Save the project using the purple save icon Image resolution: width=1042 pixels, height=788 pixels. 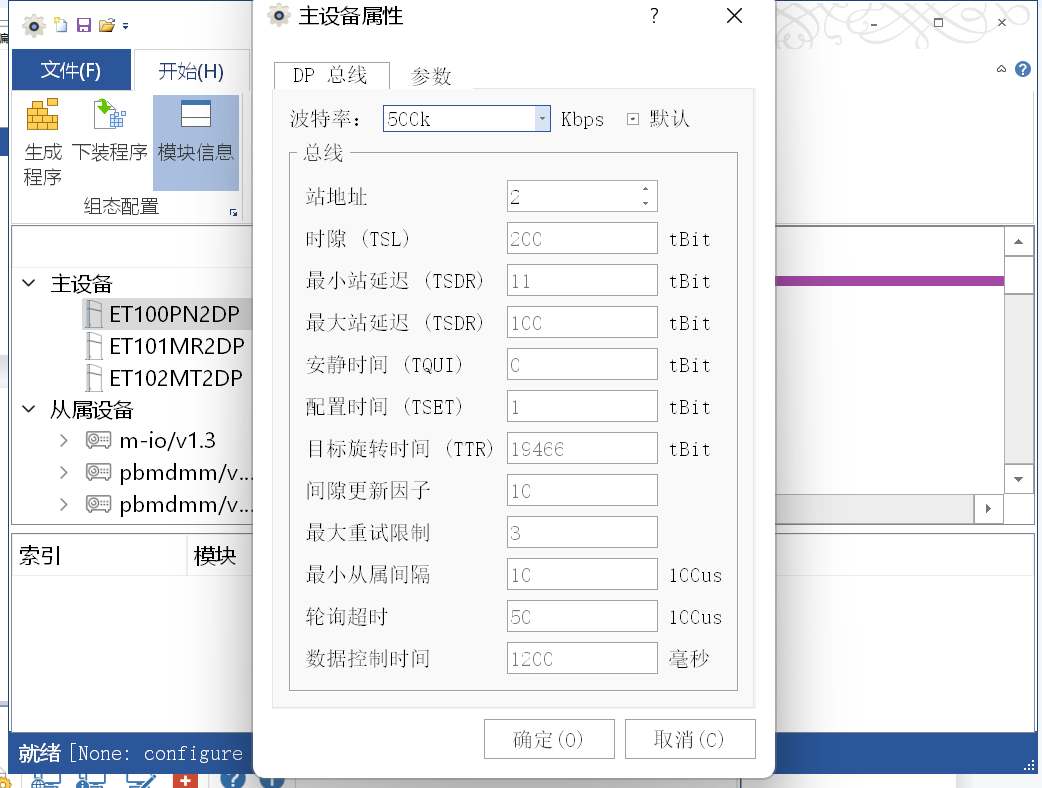click(x=82, y=22)
